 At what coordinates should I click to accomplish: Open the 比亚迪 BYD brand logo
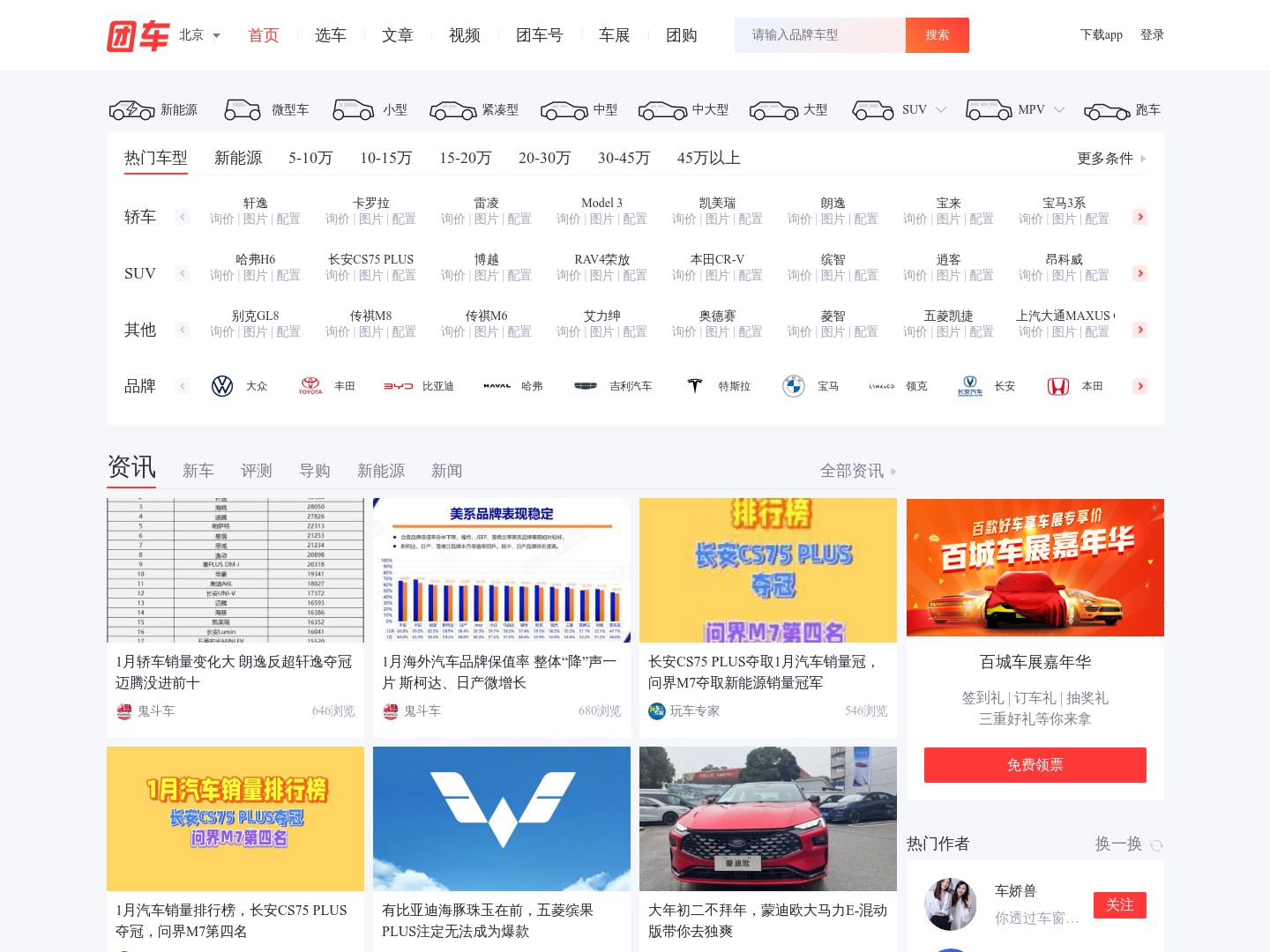pyautogui.click(x=399, y=386)
